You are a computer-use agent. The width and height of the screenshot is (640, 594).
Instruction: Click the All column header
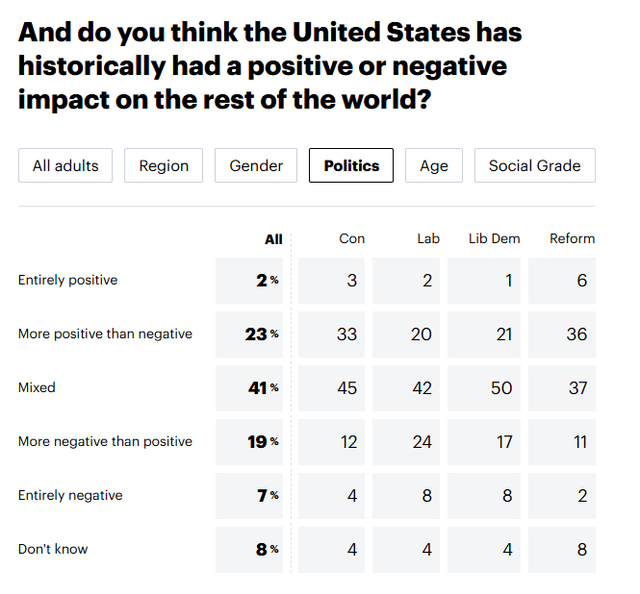pyautogui.click(x=273, y=239)
